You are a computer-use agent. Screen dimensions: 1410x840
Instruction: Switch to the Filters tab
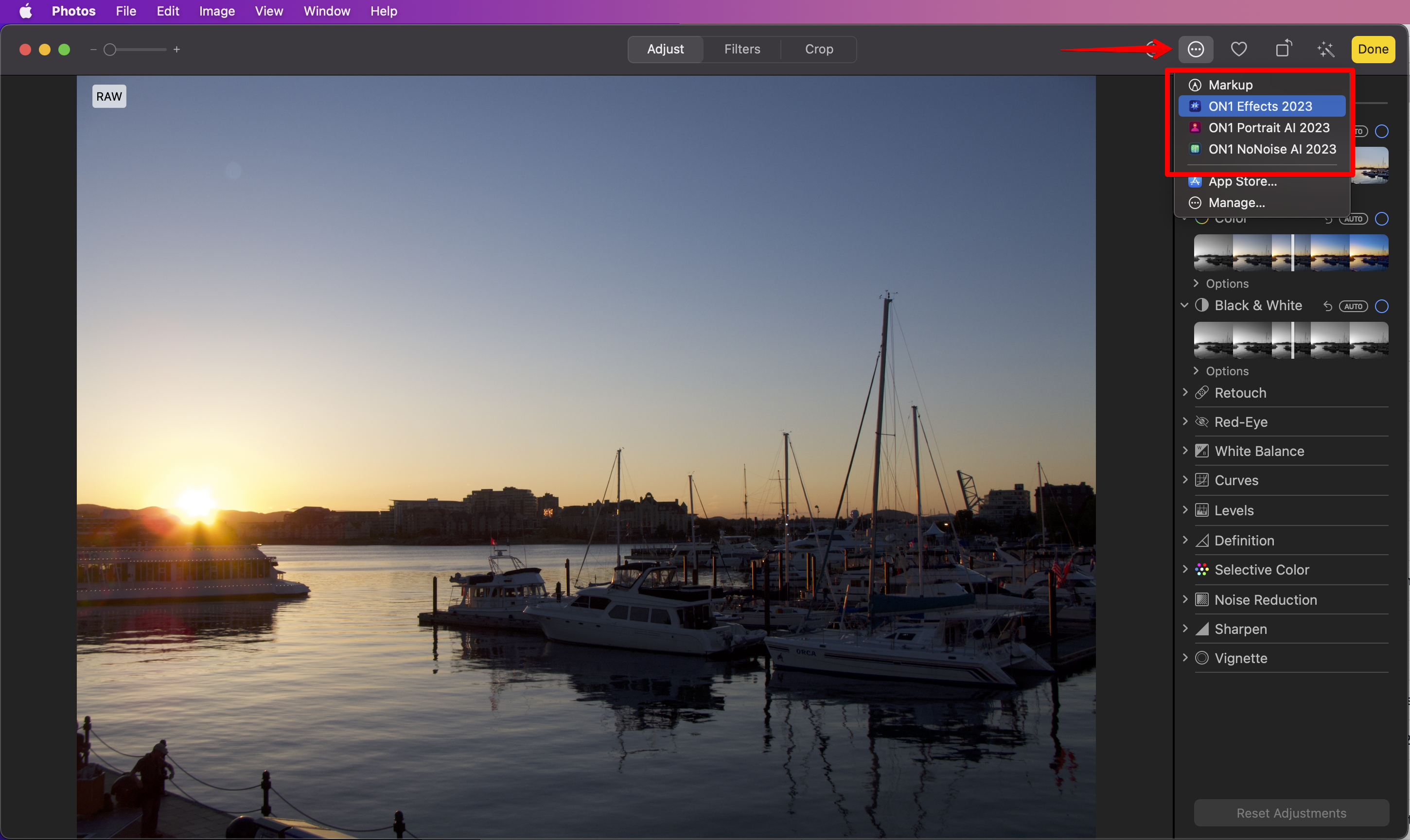pos(741,49)
